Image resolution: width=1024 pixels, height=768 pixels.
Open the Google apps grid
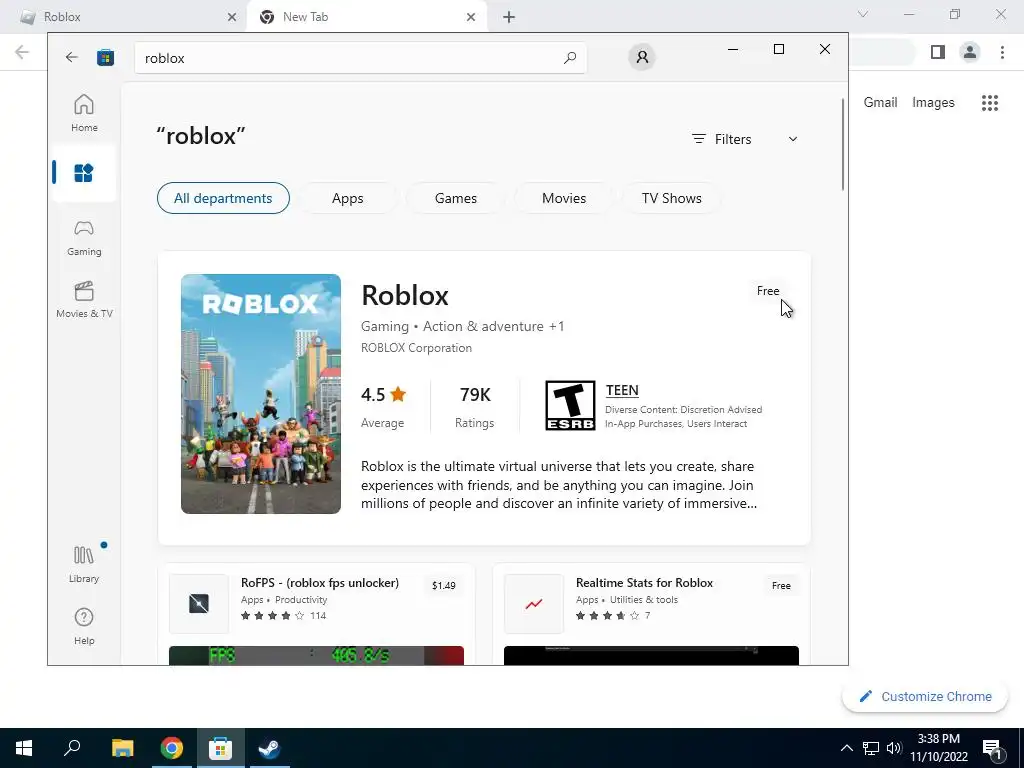[990, 103]
